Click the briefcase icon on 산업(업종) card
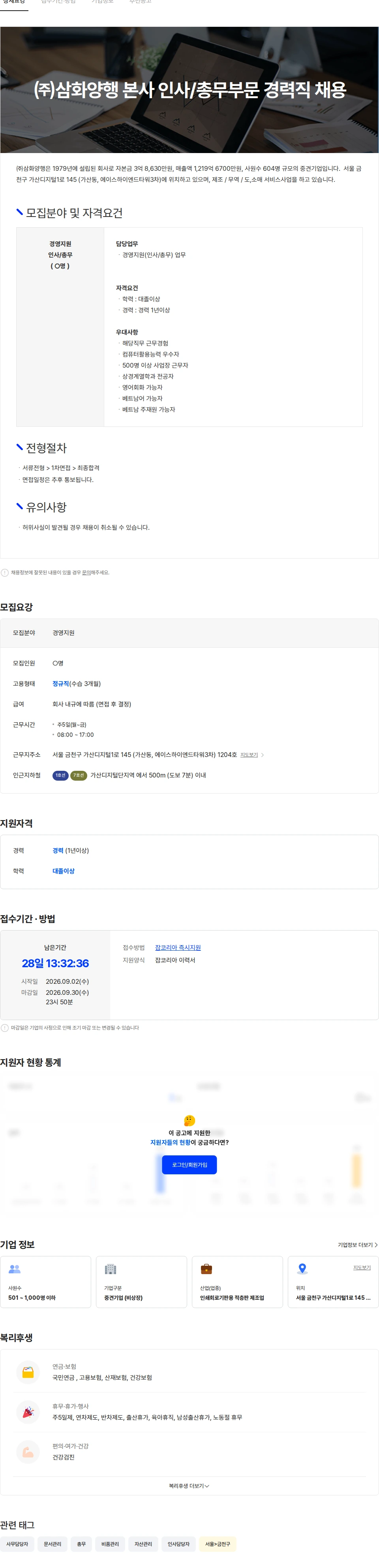This screenshot has width=379, height=1568. tap(206, 1269)
